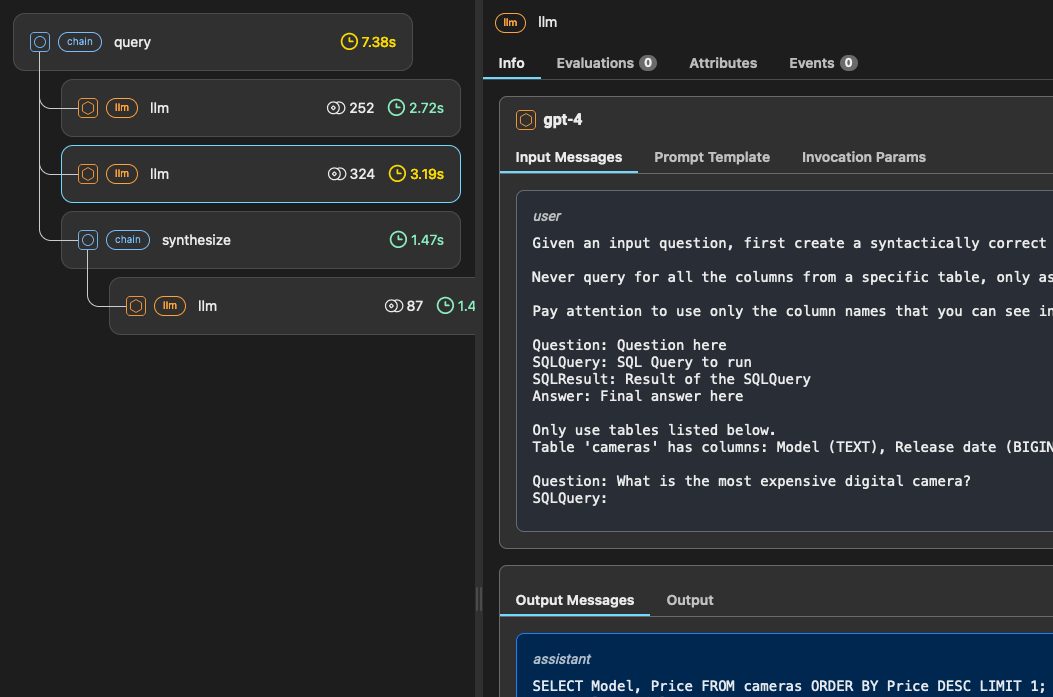Collapse the synthesize chain node

(x=87, y=240)
